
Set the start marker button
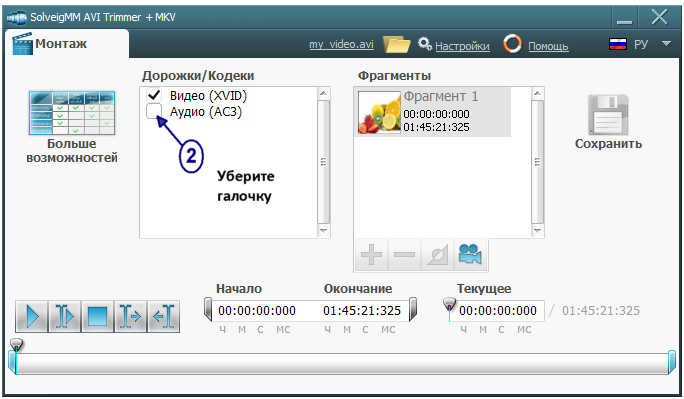130,317
